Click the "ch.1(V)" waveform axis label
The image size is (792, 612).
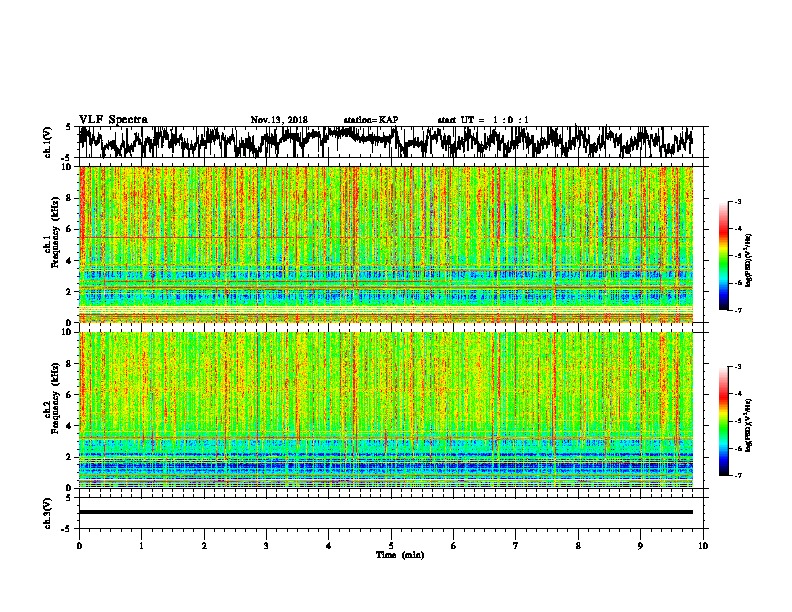coord(47,142)
